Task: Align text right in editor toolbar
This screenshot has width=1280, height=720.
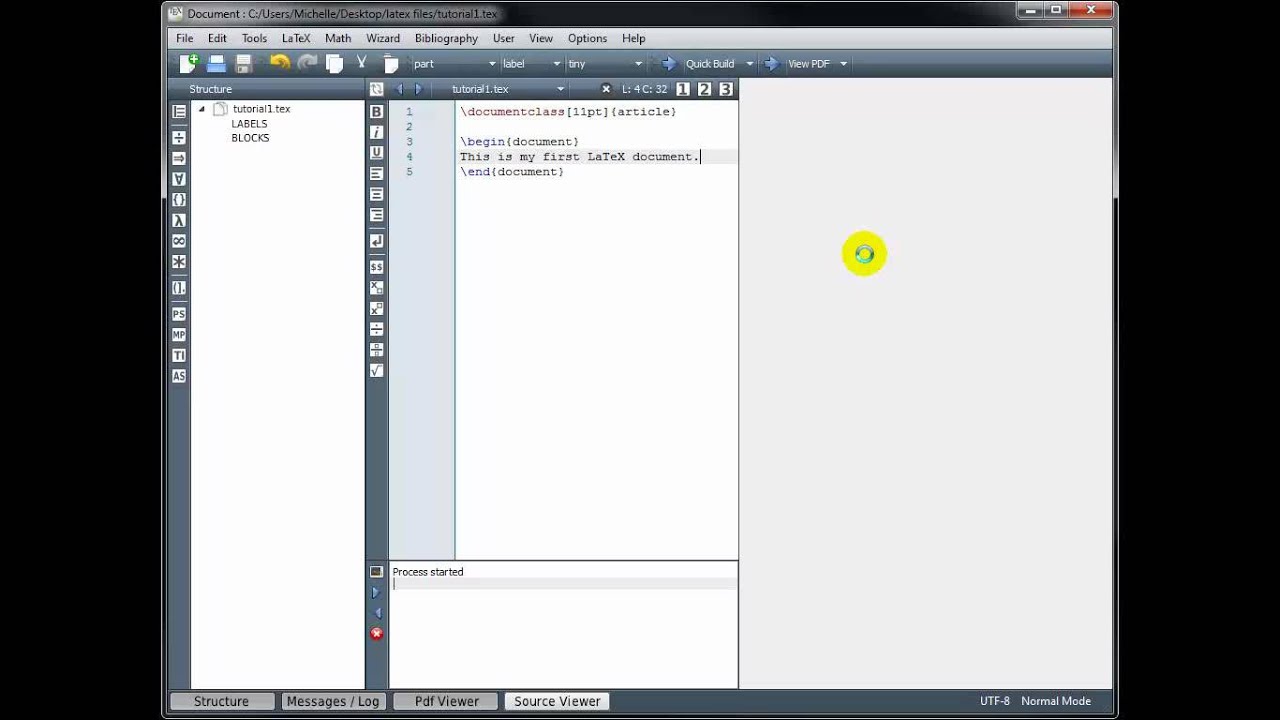Action: pyautogui.click(x=376, y=215)
